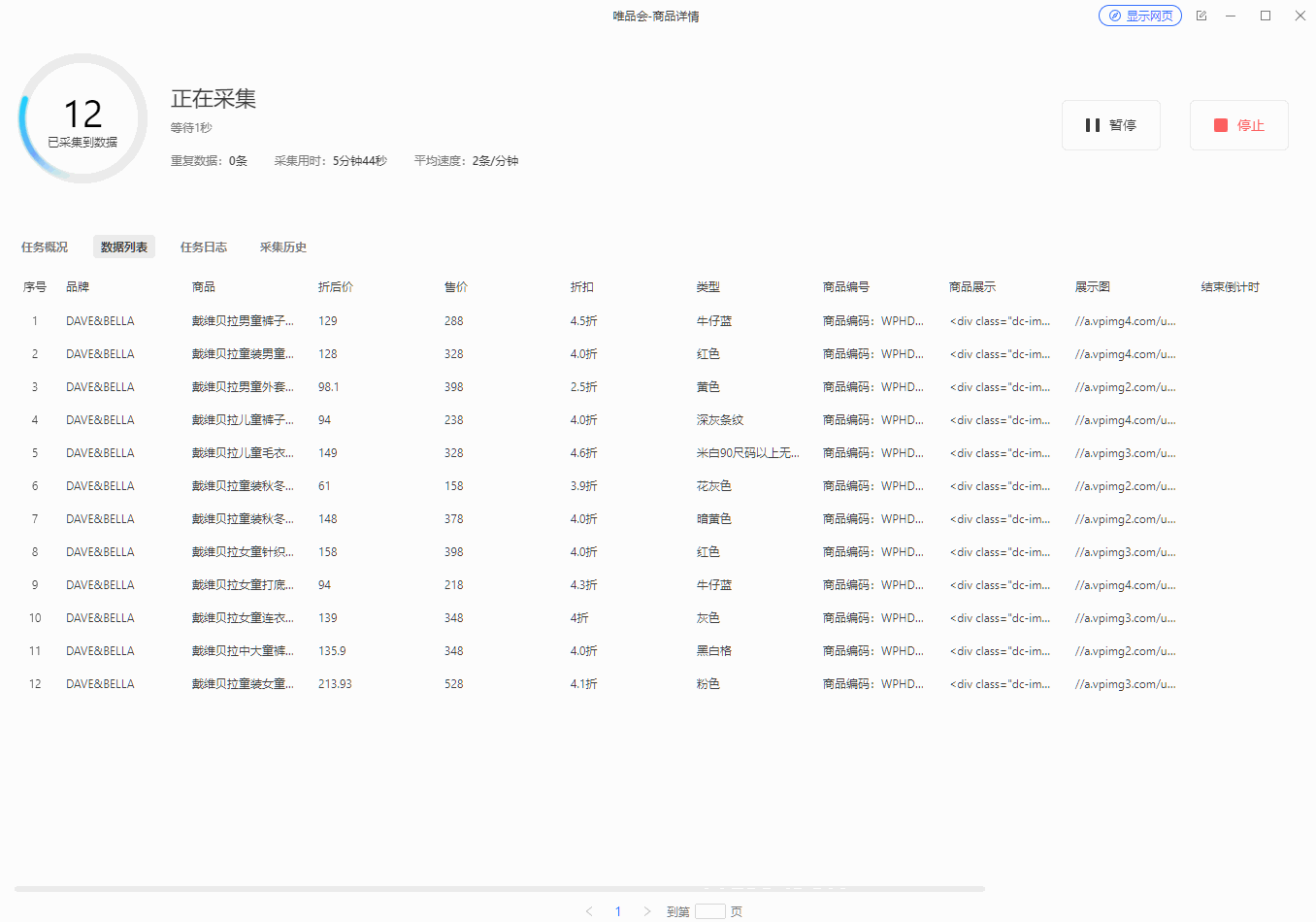
Task: Click row 12 image URL //a.vpimg3.com
Action: point(1126,684)
